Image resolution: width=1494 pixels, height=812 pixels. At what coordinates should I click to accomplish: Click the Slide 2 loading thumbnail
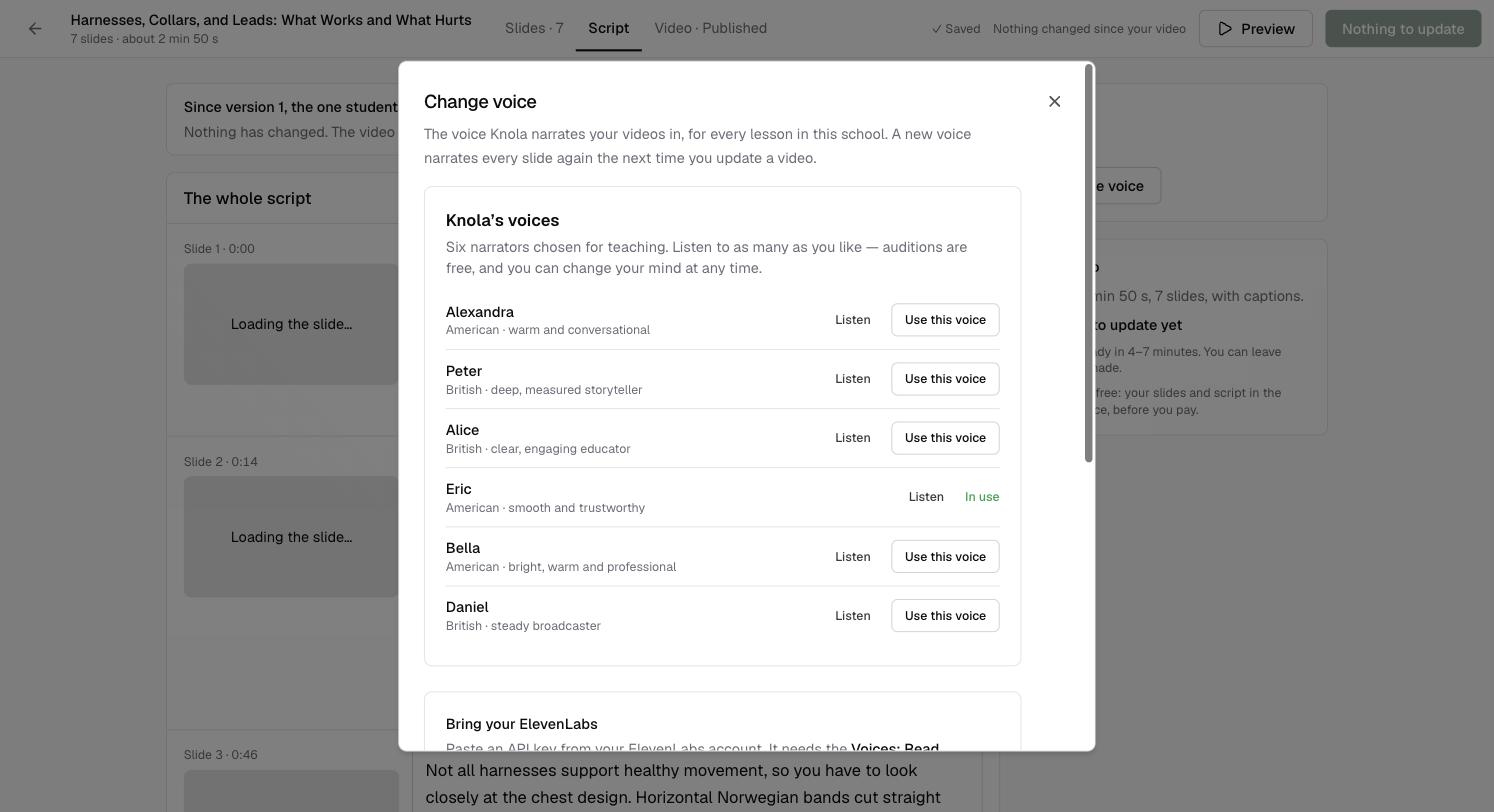click(x=291, y=537)
